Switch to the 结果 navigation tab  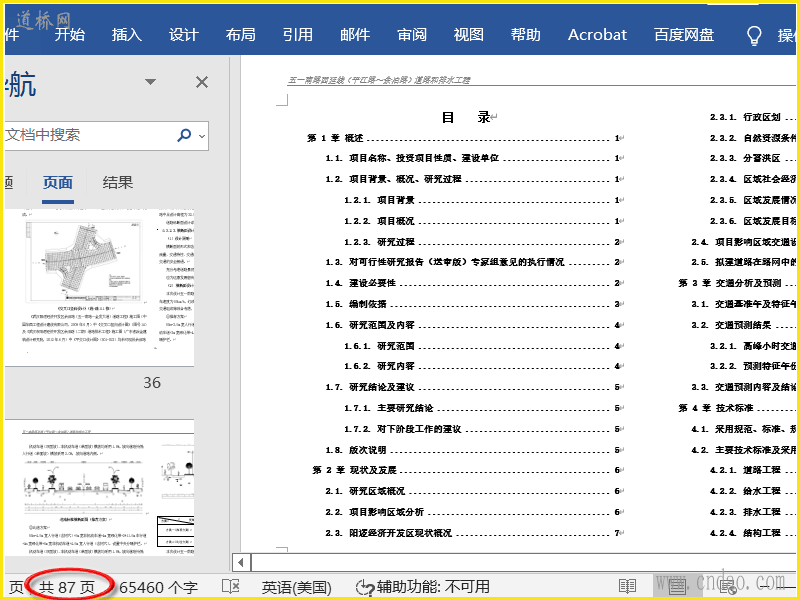point(118,183)
